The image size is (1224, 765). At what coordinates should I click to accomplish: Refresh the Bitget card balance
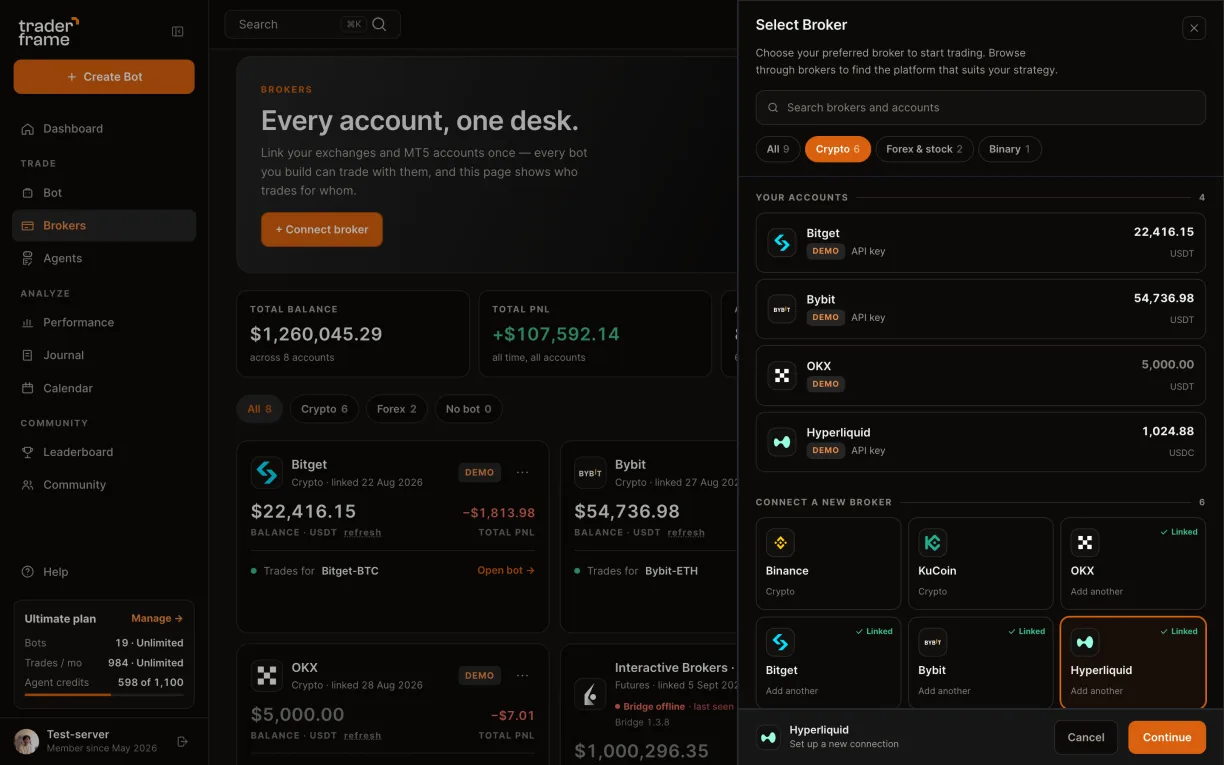(x=362, y=533)
